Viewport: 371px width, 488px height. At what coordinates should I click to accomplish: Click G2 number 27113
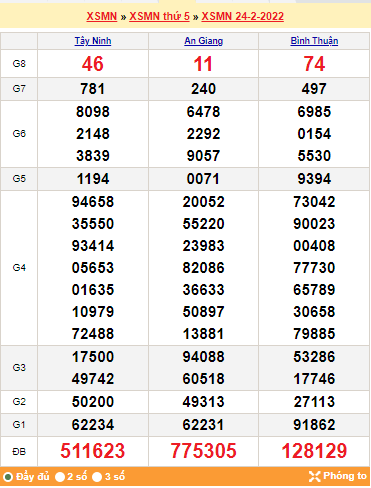[314, 402]
